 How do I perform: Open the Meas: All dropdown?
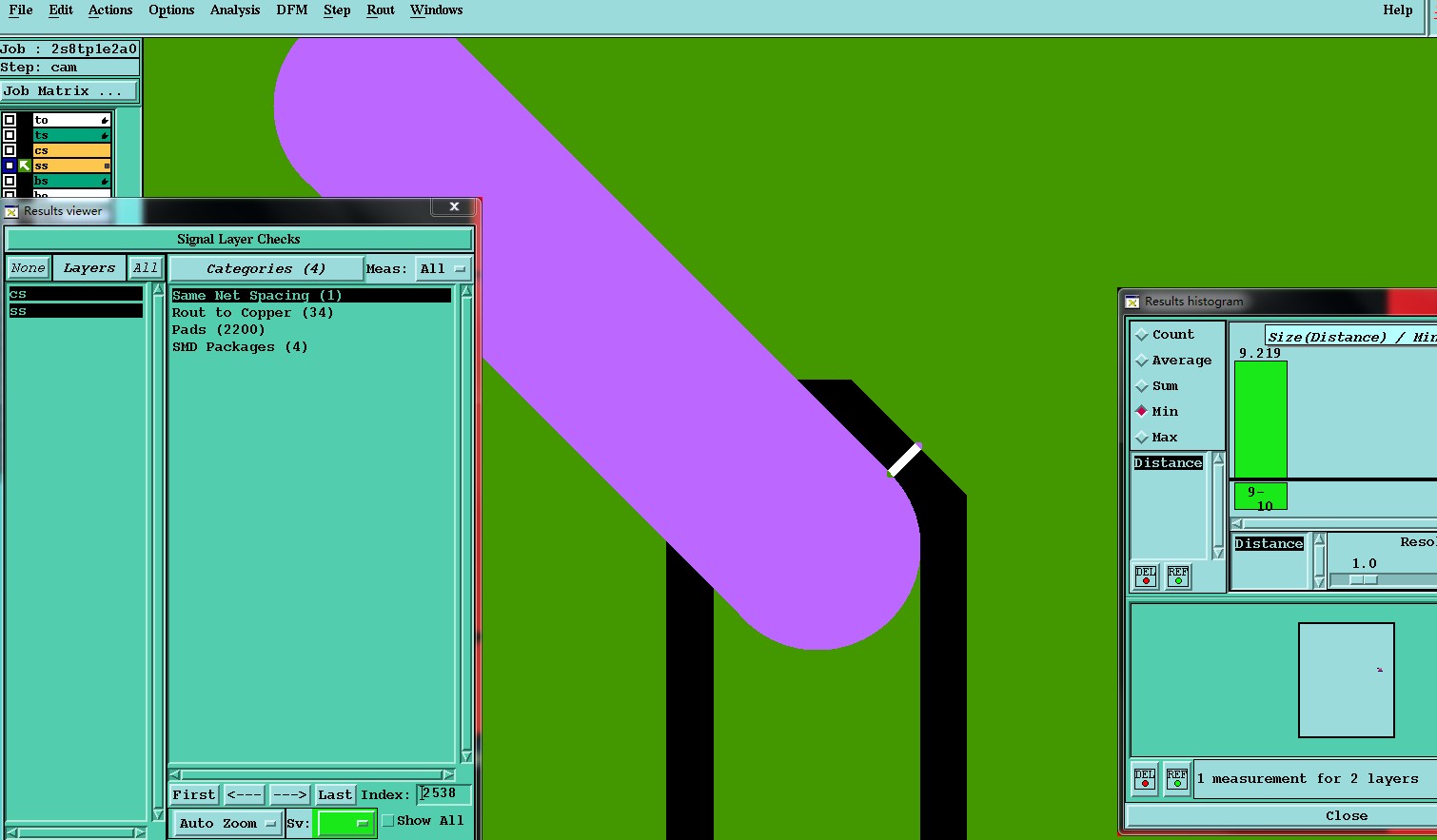click(x=443, y=269)
